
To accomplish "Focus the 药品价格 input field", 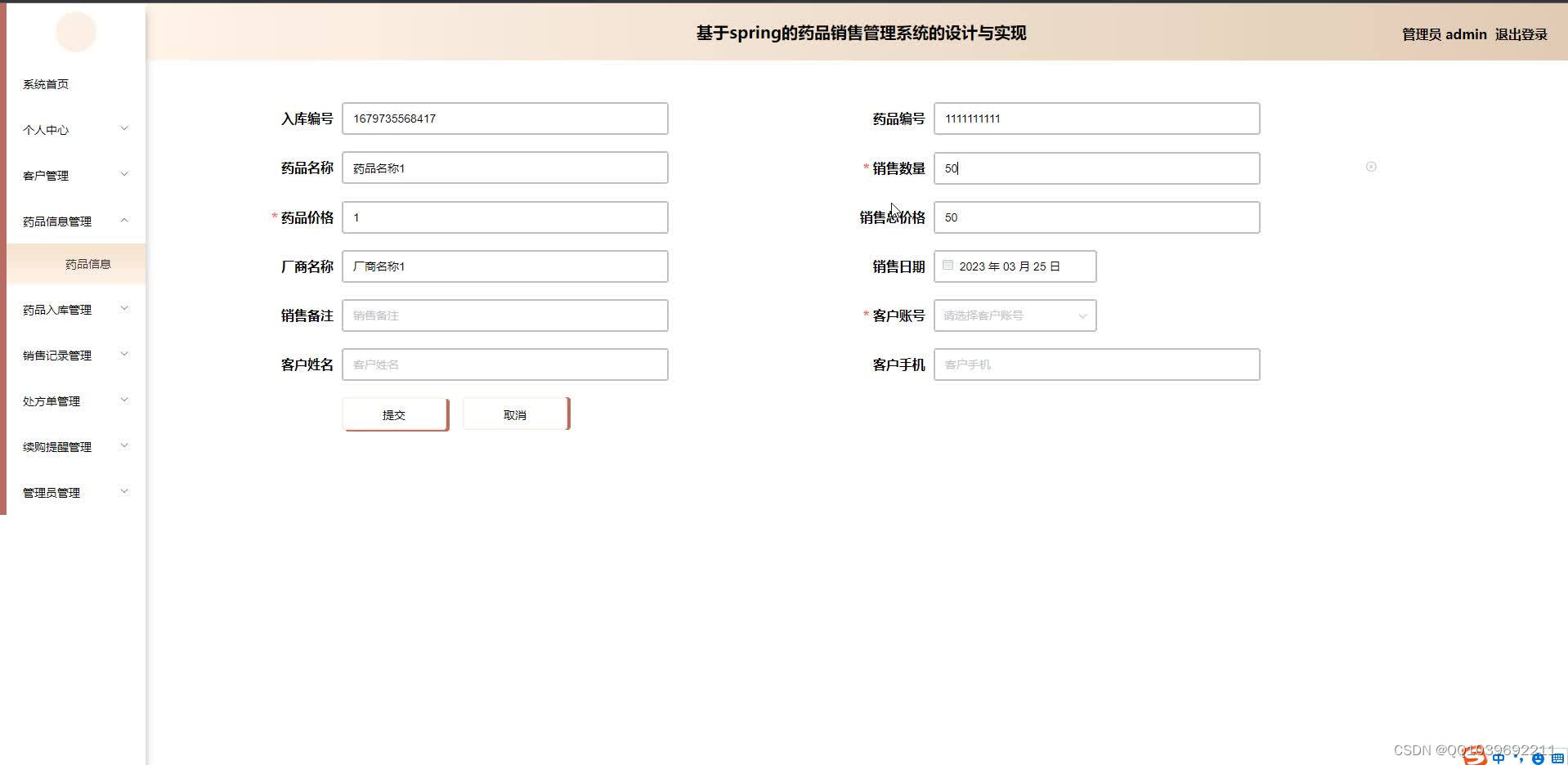I will point(505,217).
